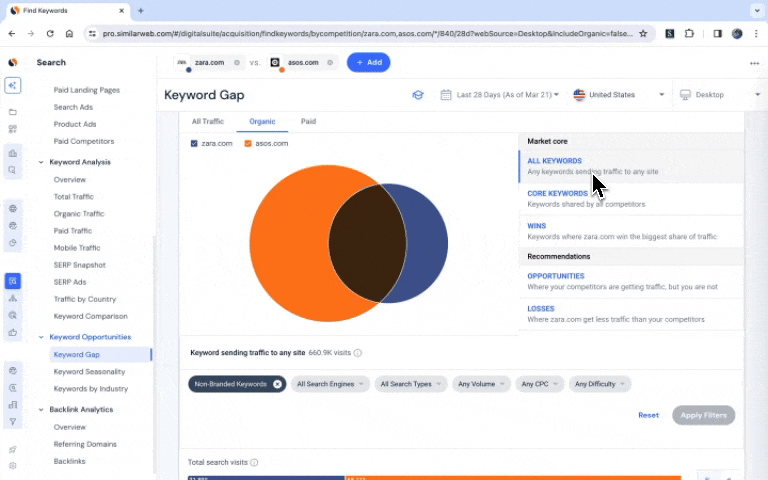Click the browser address bar
This screenshot has width=768, height=480.
coord(367,33)
